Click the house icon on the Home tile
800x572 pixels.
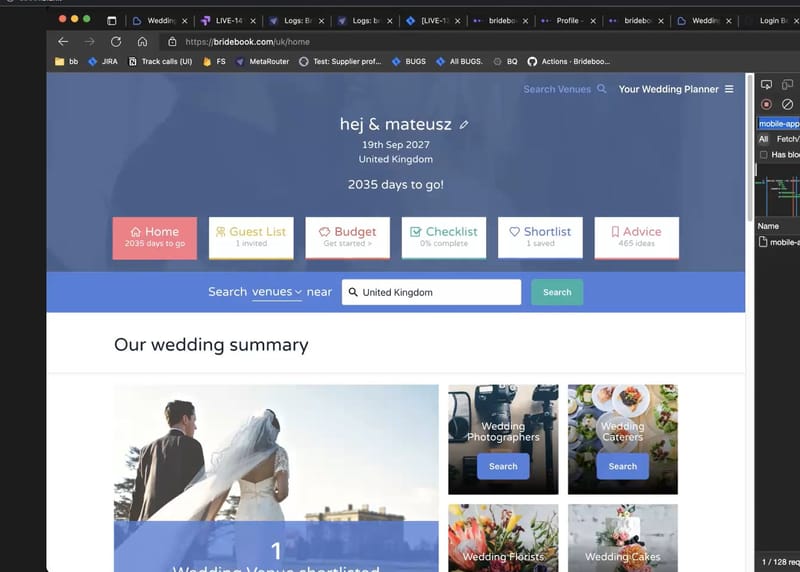pyautogui.click(x=135, y=232)
